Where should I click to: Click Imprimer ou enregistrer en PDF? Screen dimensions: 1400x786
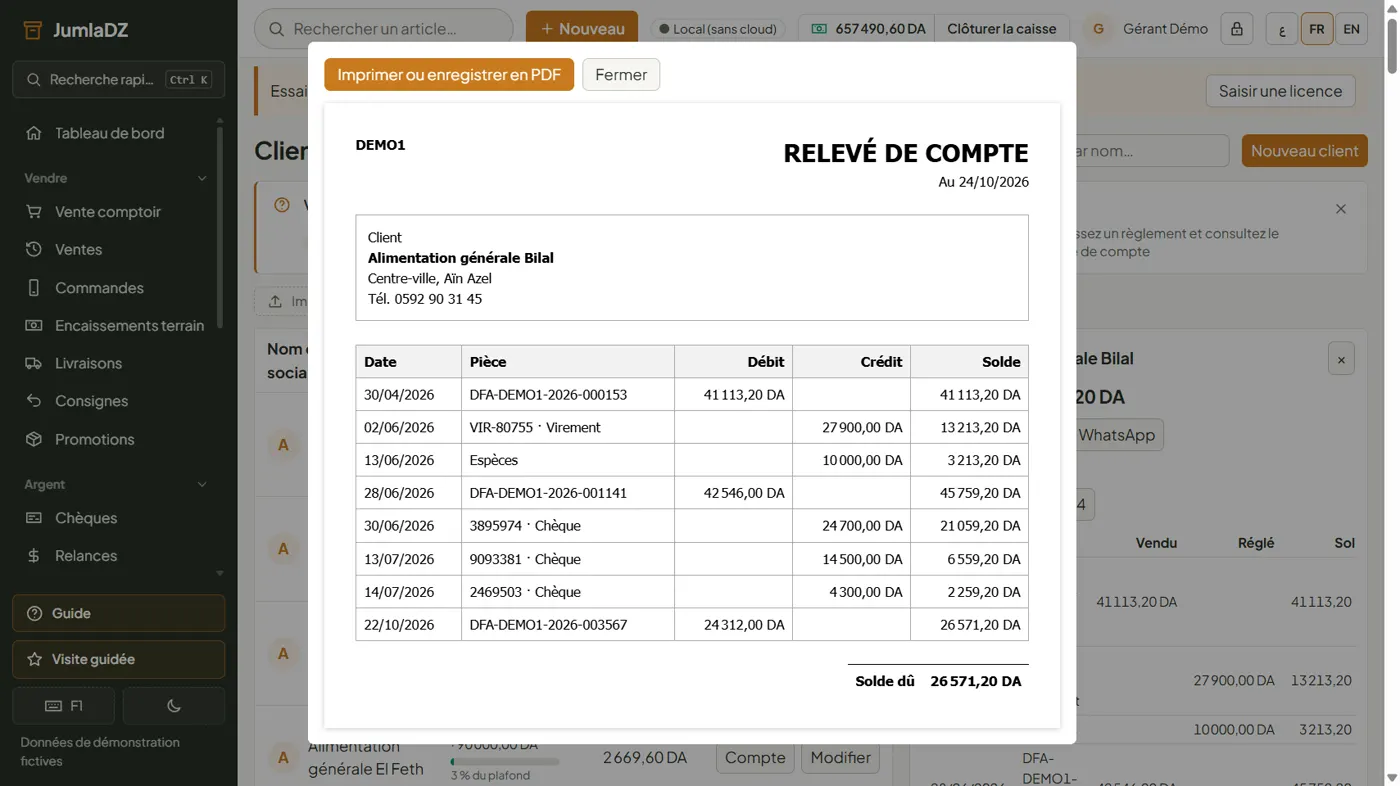[449, 75]
